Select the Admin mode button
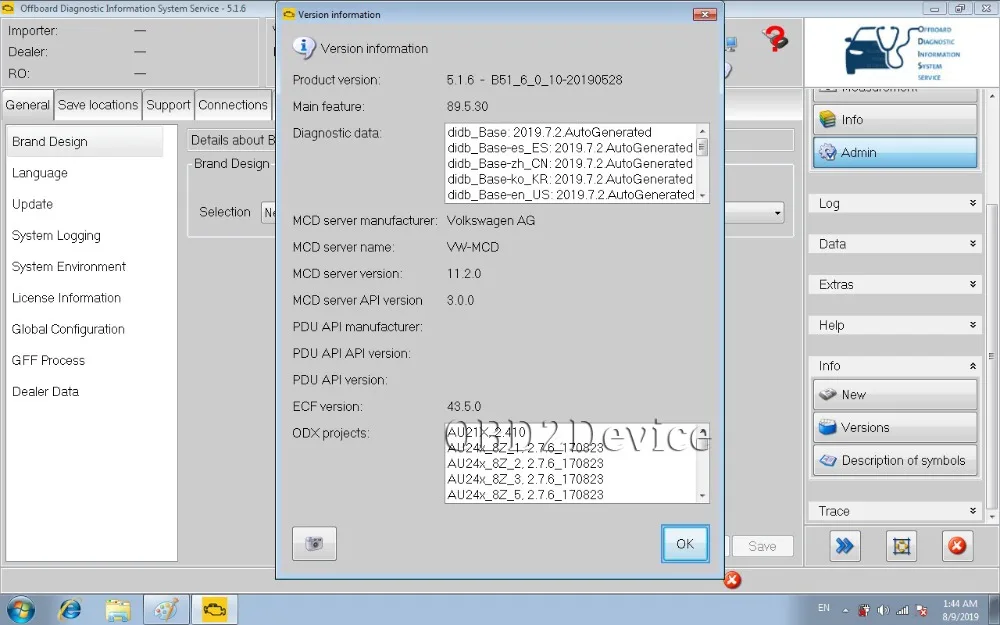This screenshot has height=625, width=1000. pyautogui.click(x=894, y=152)
